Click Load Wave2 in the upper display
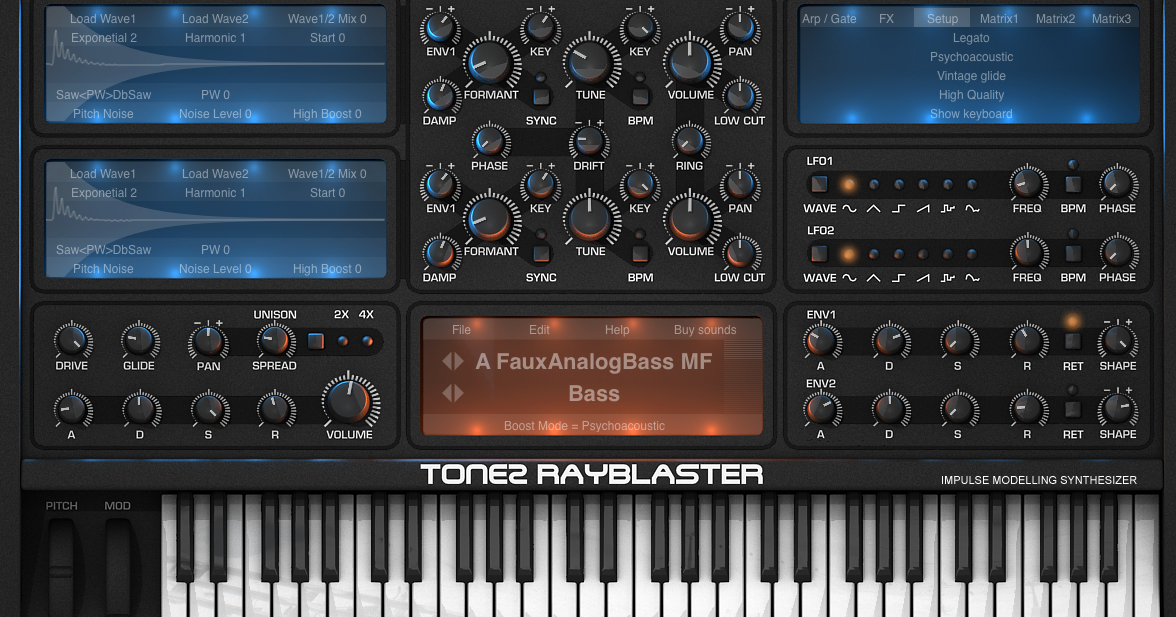 tap(215, 19)
